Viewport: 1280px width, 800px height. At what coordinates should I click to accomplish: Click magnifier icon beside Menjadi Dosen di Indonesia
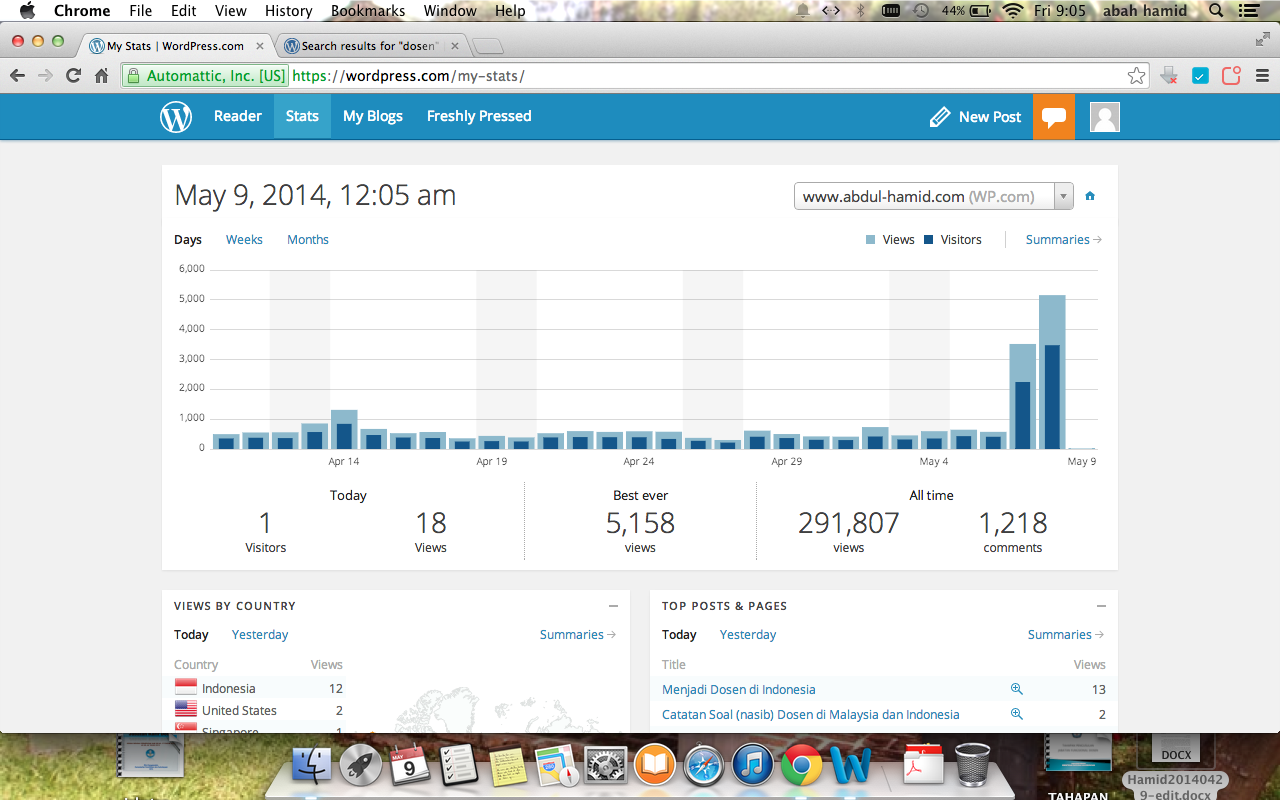tap(1016, 689)
